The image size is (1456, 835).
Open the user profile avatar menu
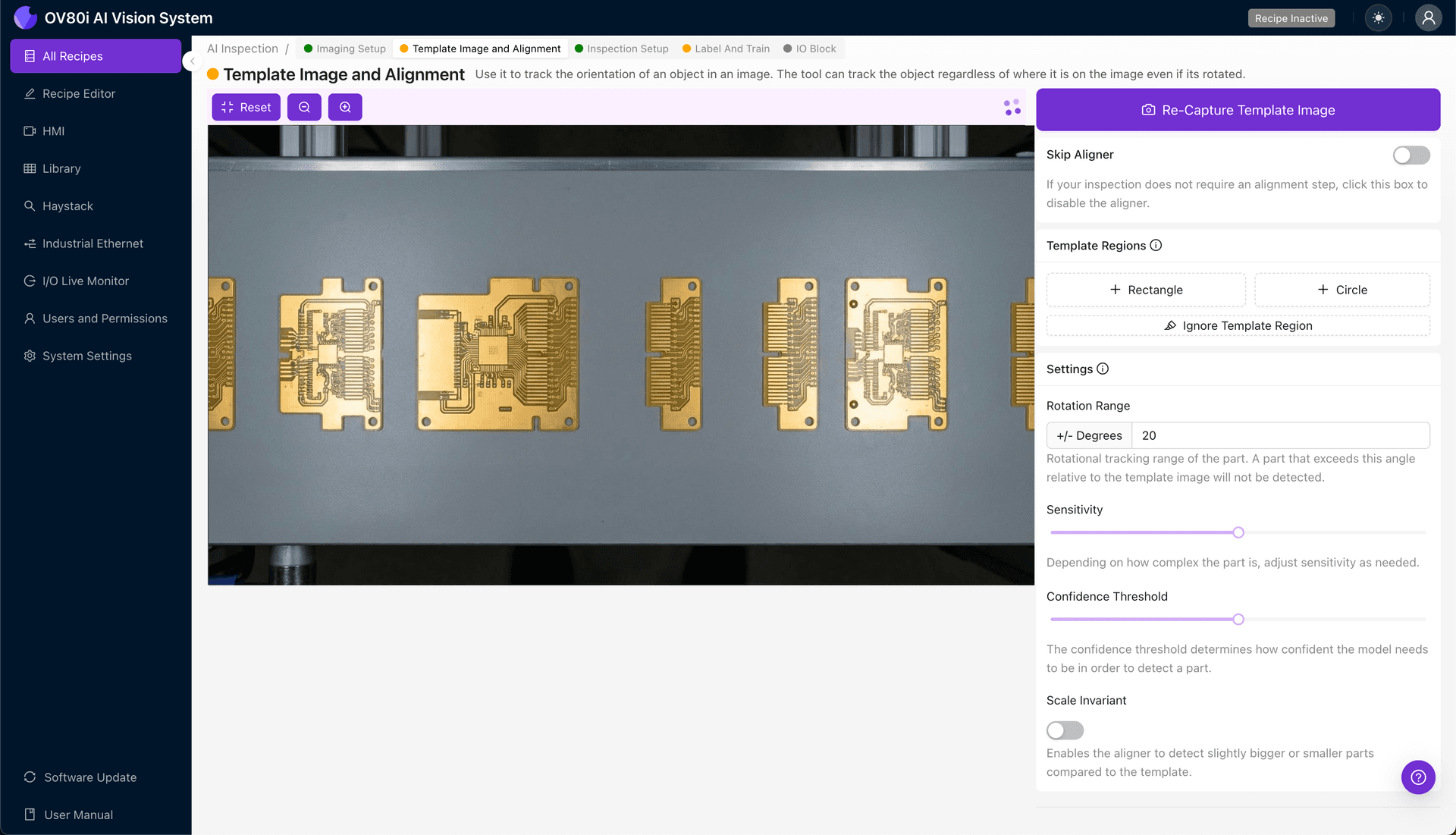(1428, 17)
